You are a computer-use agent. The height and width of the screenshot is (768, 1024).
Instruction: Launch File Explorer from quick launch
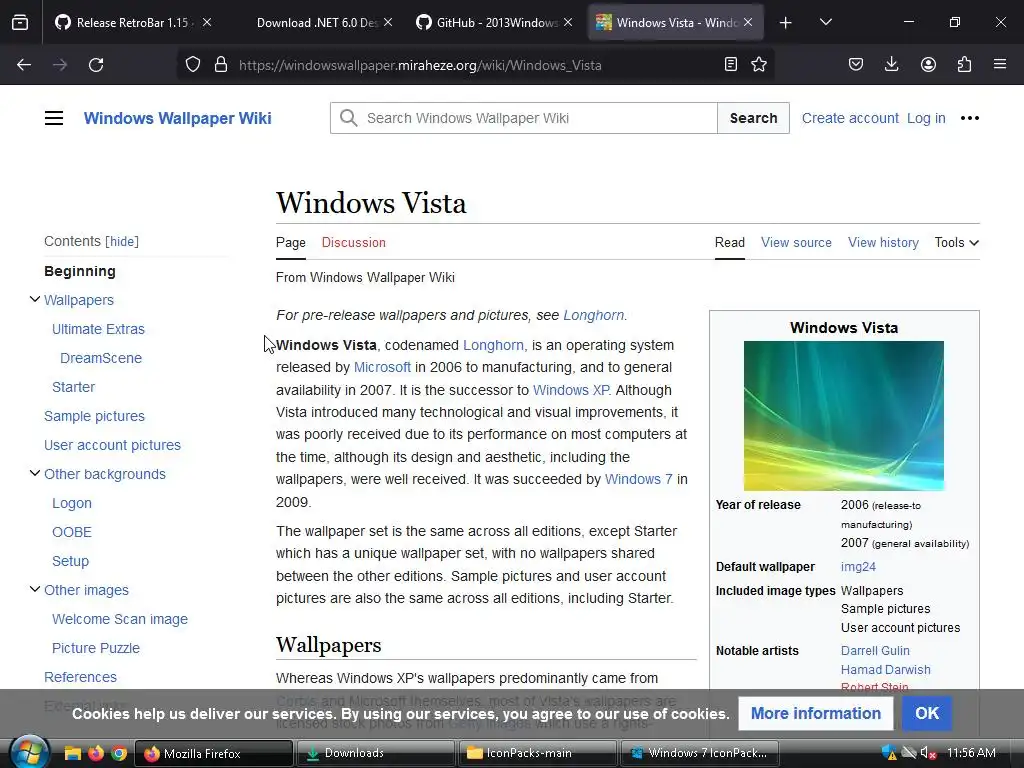[72, 753]
